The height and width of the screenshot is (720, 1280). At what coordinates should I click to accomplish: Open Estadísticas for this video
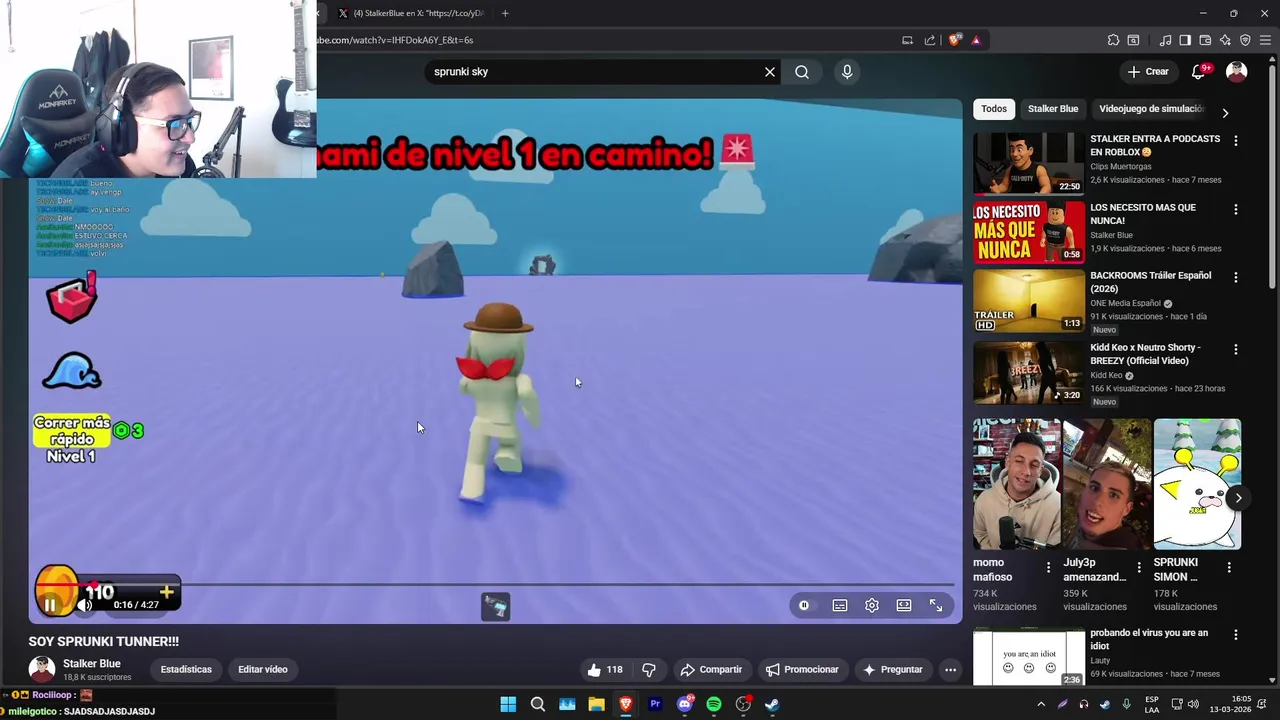point(186,669)
